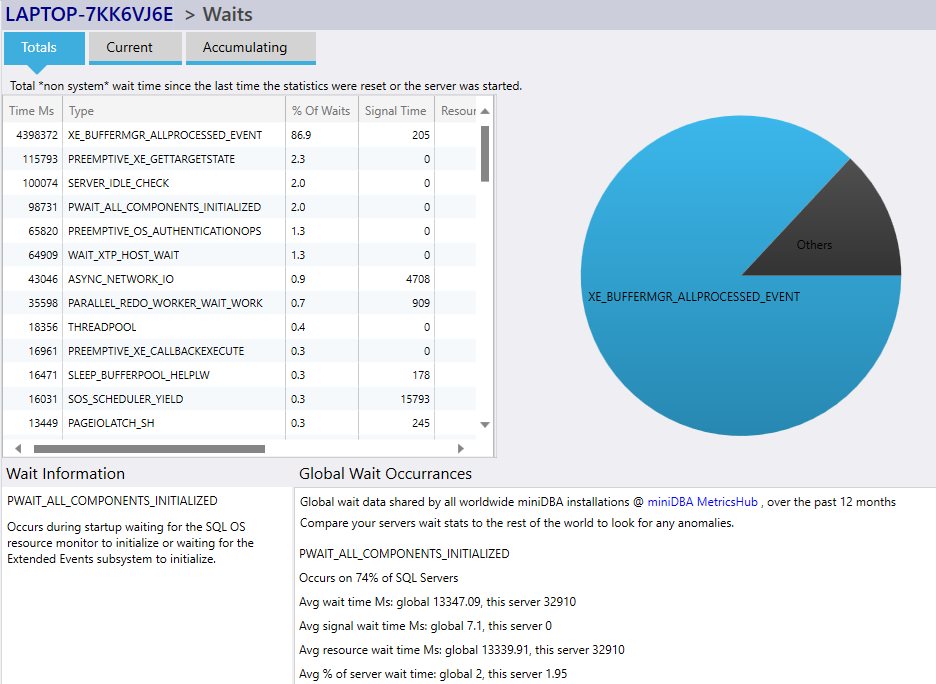The image size is (936, 684).
Task: Click the horizontal scroll left arrow
Action: (18, 448)
